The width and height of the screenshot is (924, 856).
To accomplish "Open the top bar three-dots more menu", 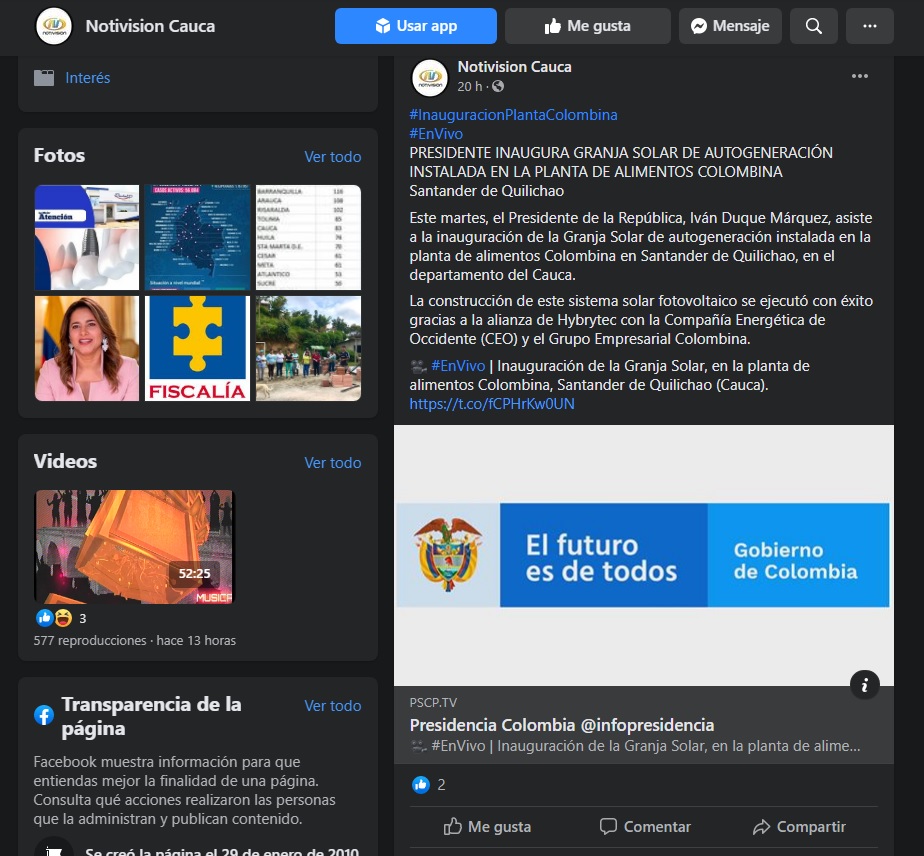I will tap(870, 26).
